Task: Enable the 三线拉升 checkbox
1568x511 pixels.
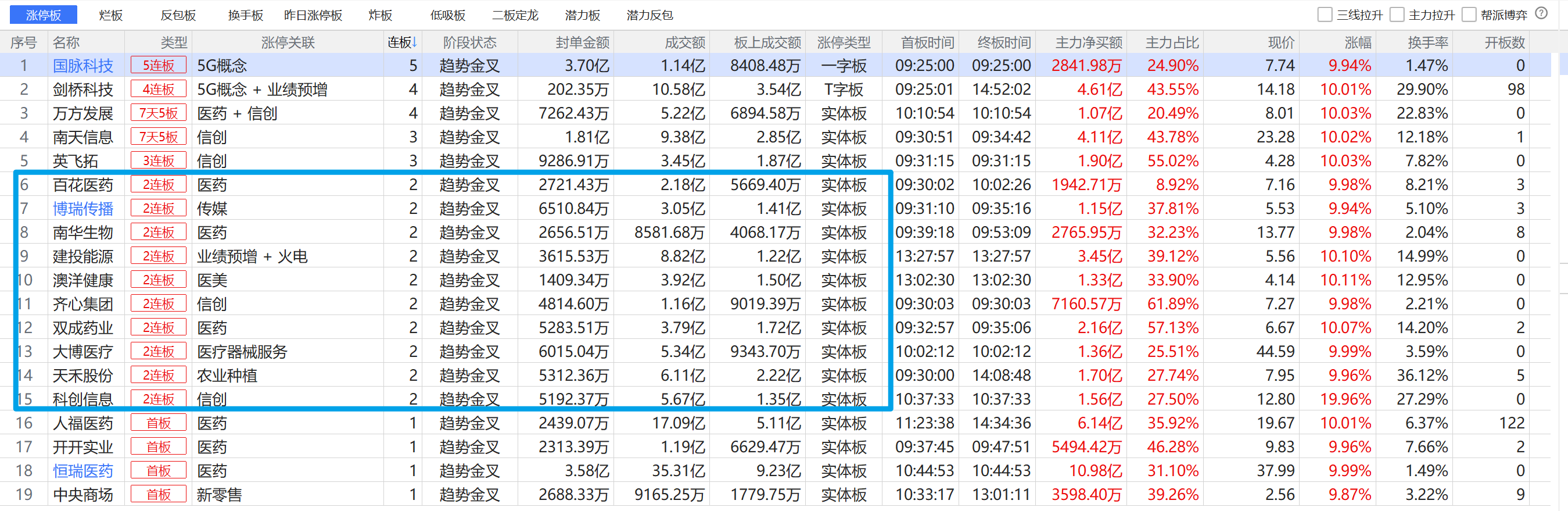Action: pyautogui.click(x=1325, y=14)
